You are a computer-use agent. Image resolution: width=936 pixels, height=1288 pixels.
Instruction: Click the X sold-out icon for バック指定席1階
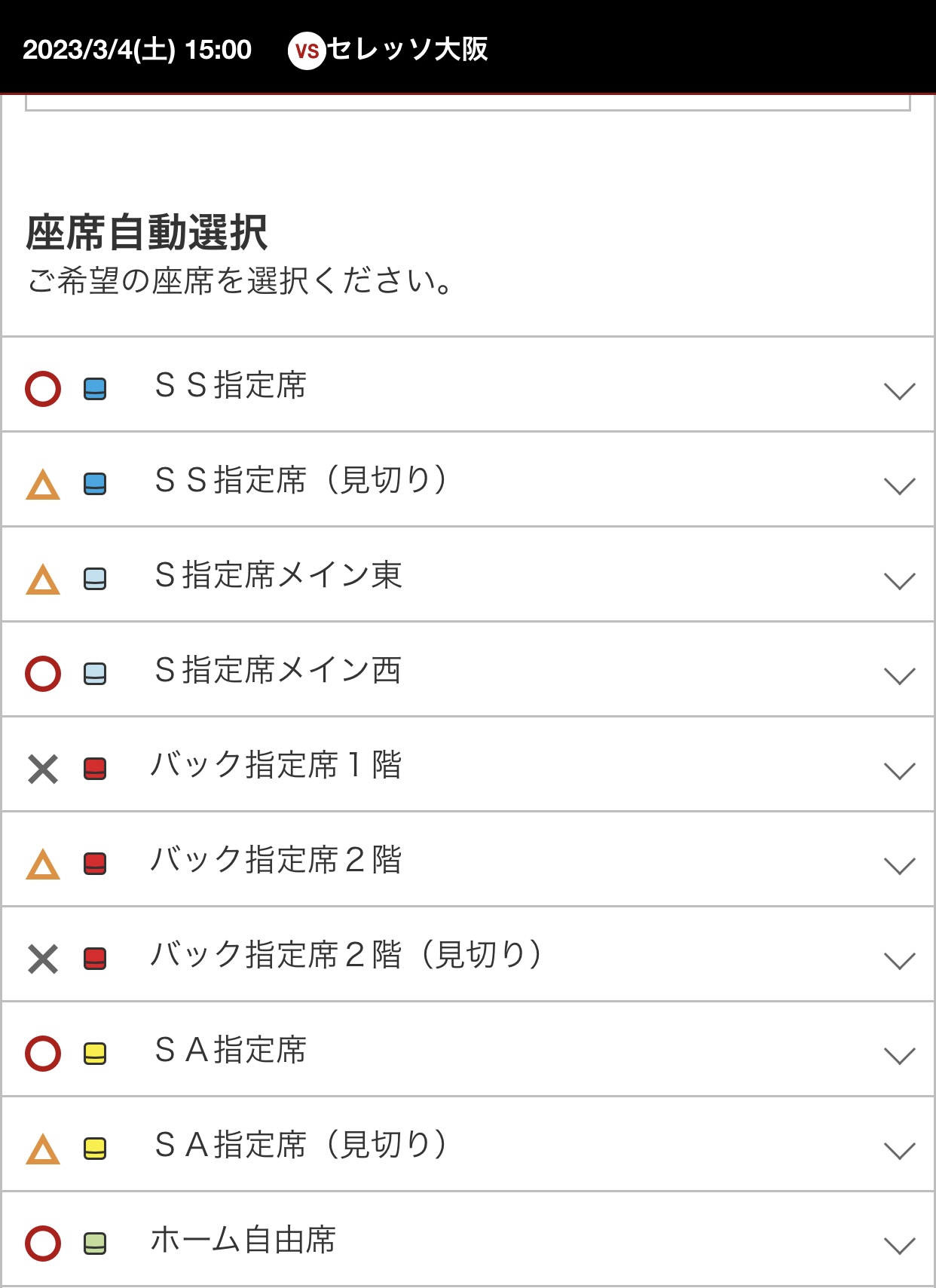click(43, 769)
